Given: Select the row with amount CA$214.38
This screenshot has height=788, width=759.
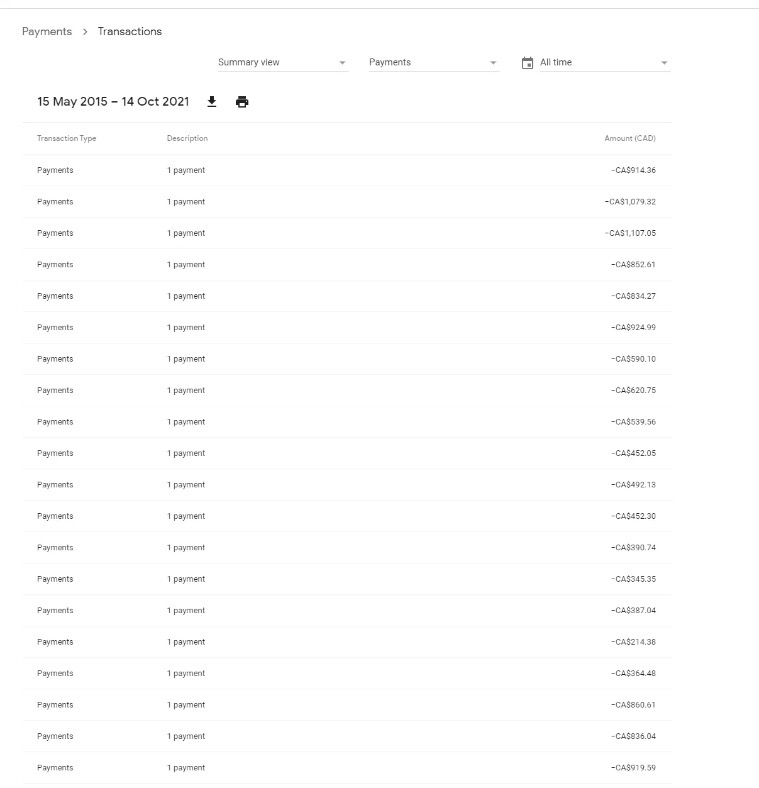Looking at the screenshot, I should (346, 642).
